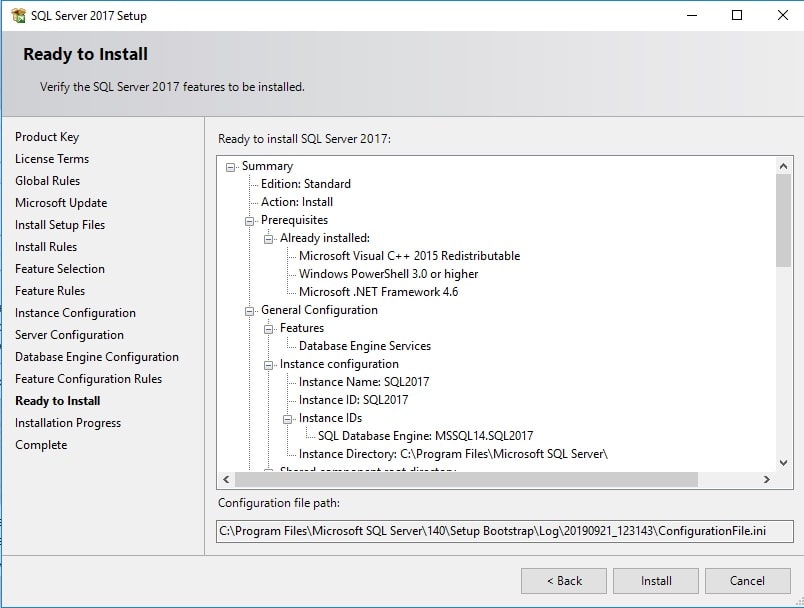Collapse the Prerequisites tree node
This screenshot has height=608, width=804.
pos(250,221)
